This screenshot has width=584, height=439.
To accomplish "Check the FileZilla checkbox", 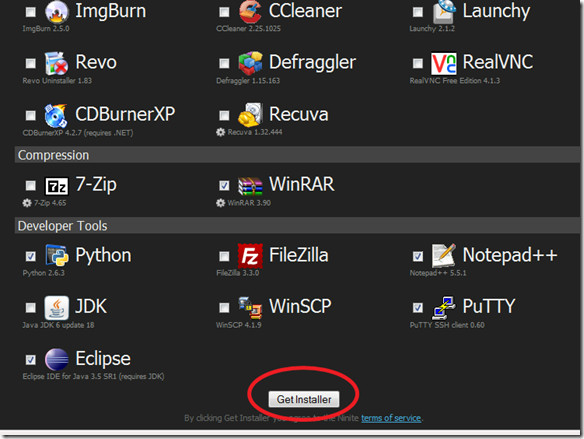I will (224, 256).
